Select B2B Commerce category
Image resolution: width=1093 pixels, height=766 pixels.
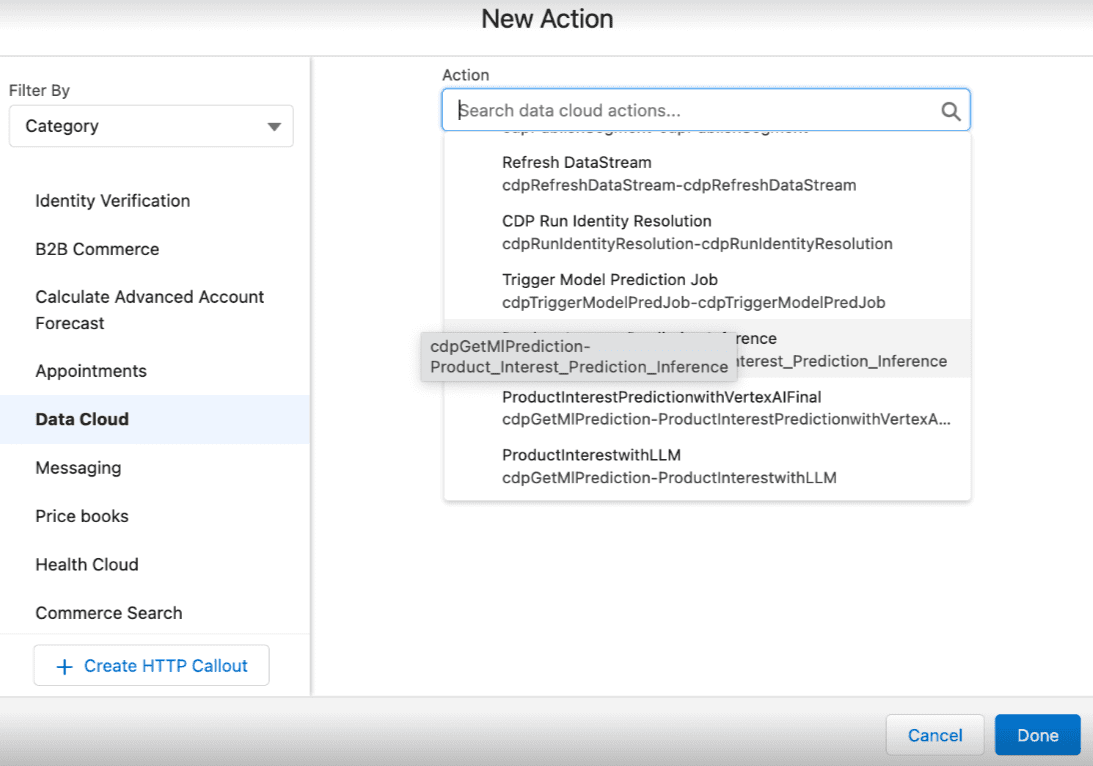(97, 249)
